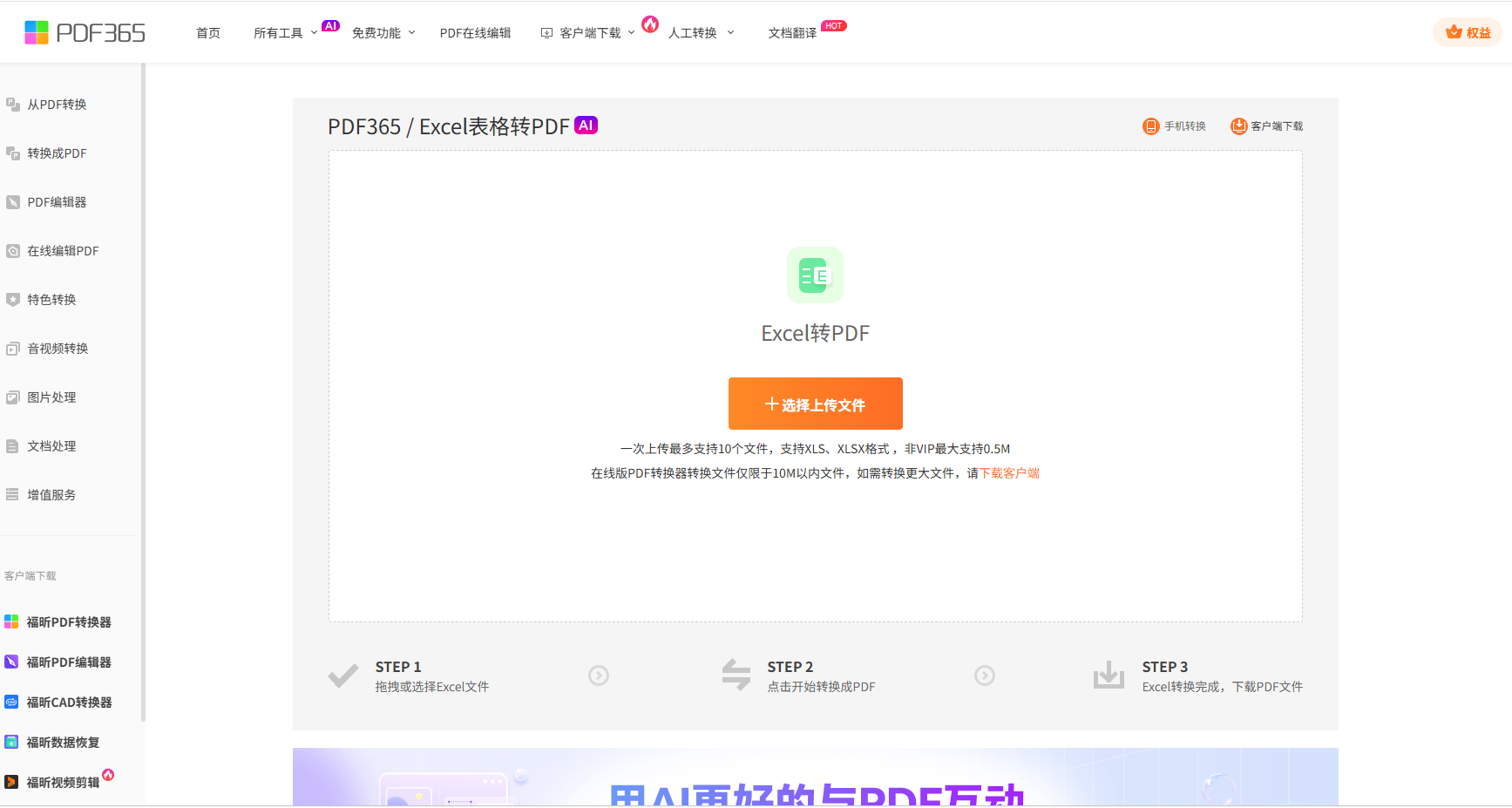The width and height of the screenshot is (1512, 808).
Task: Open the 人工转换 menu
Action: point(693,33)
